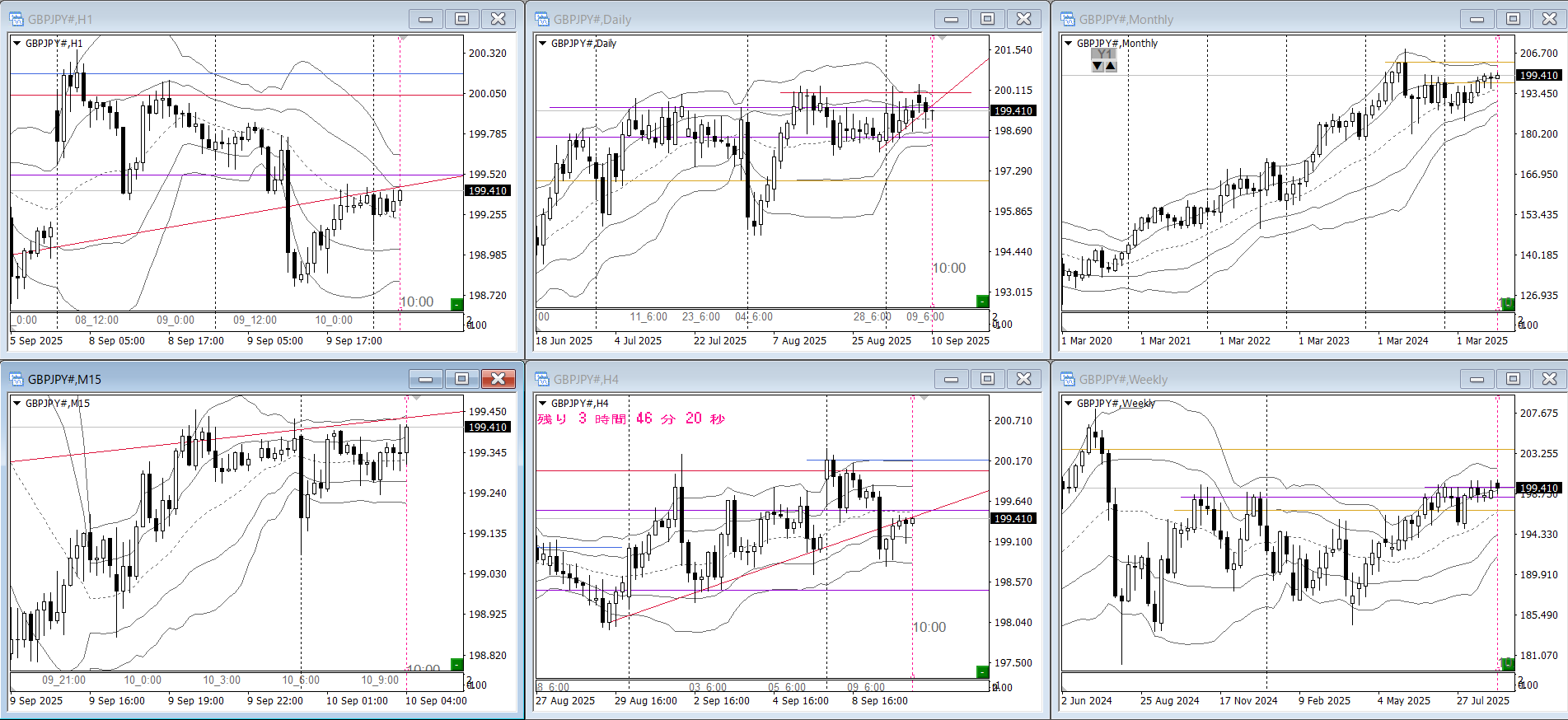This screenshot has width=1568, height=720.
Task: Click the chart shift marker atop Daily chart
Action: [x=943, y=38]
